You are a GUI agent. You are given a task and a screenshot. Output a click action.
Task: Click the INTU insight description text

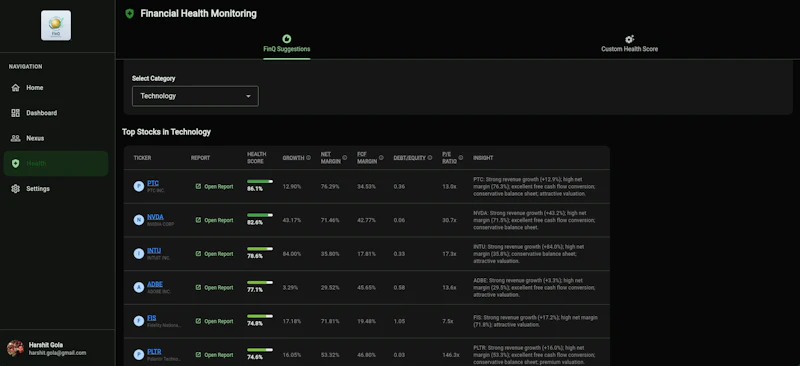(529, 254)
